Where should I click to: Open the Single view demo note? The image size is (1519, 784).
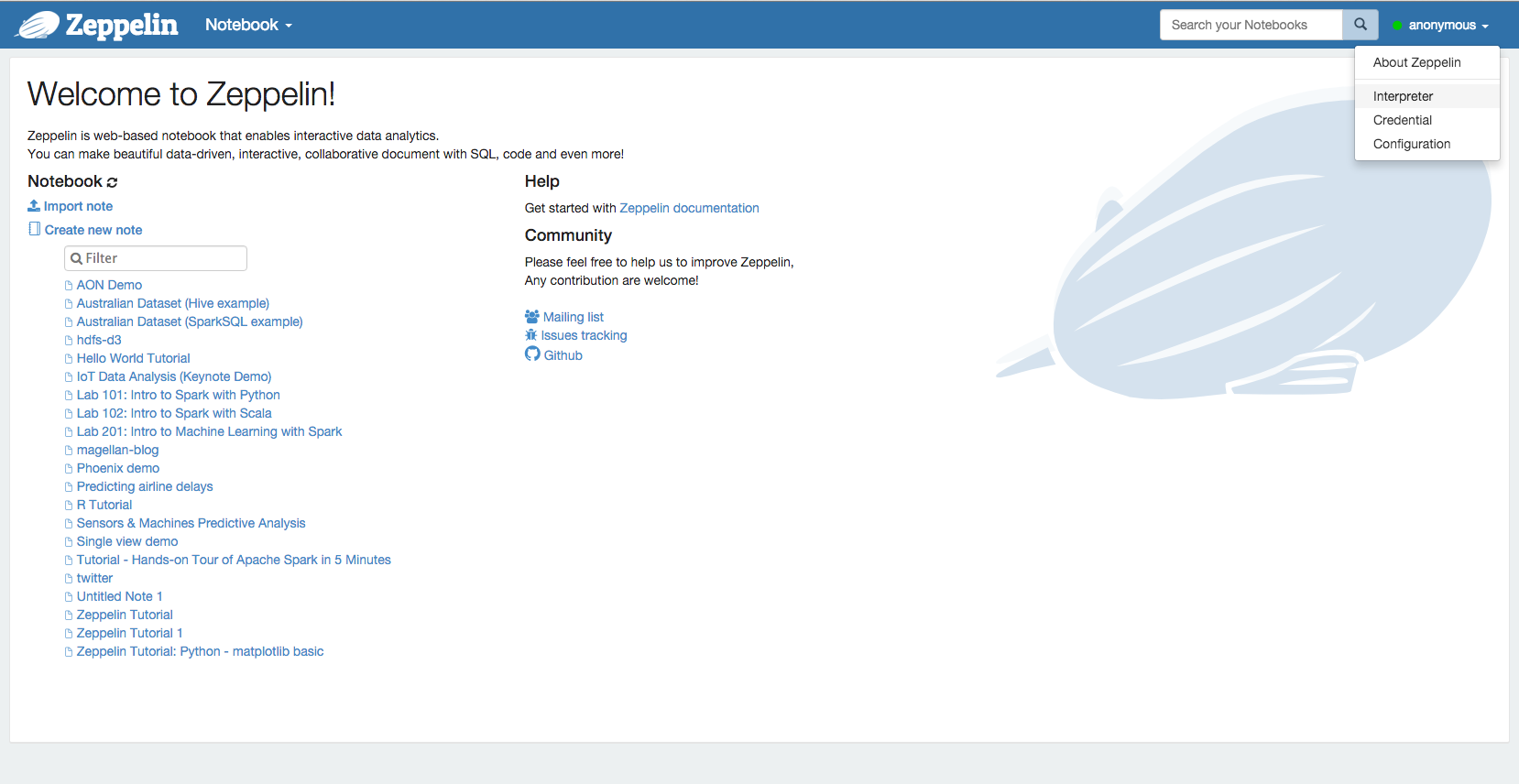pos(127,541)
